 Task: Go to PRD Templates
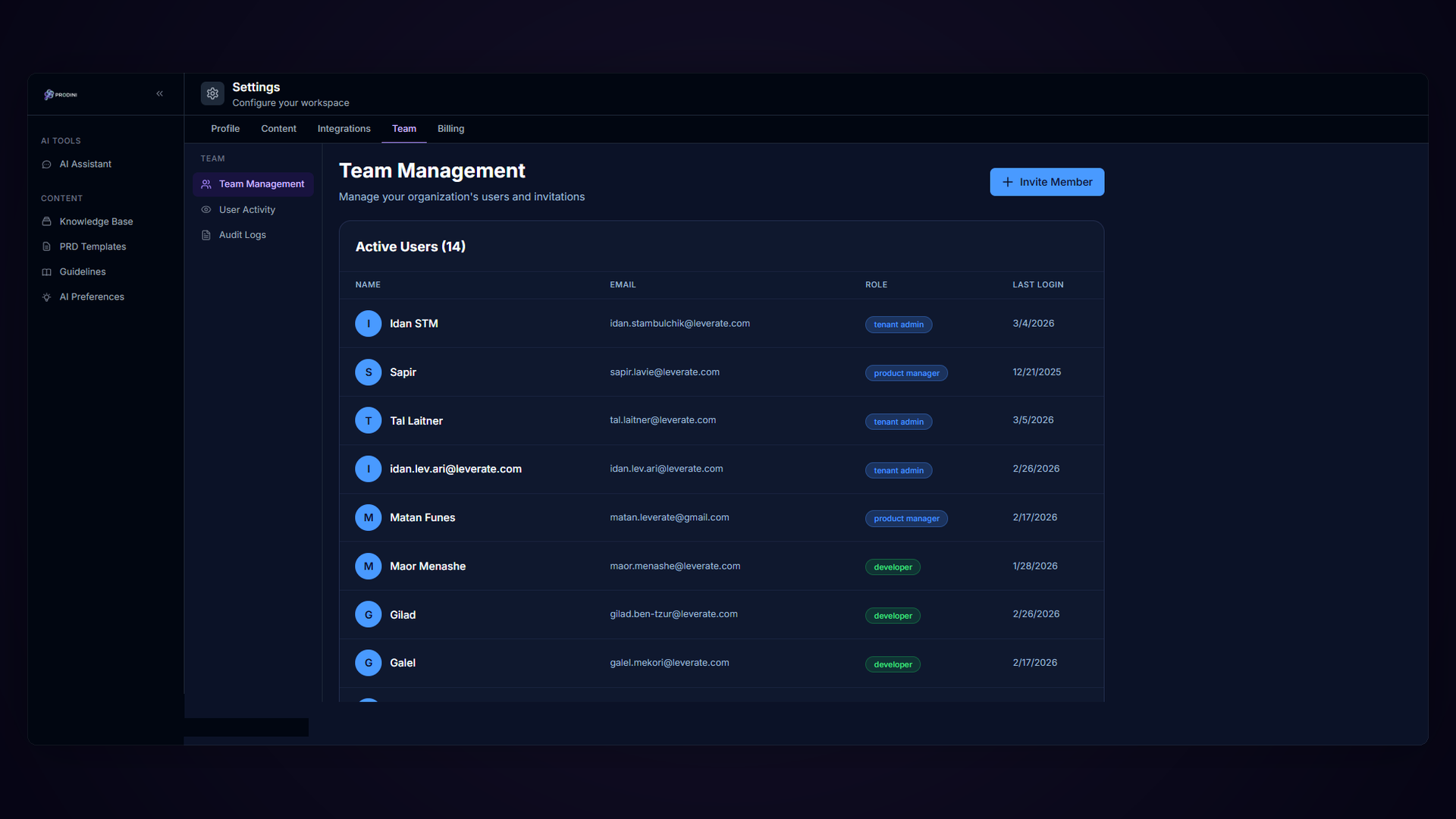pyautogui.click(x=93, y=246)
